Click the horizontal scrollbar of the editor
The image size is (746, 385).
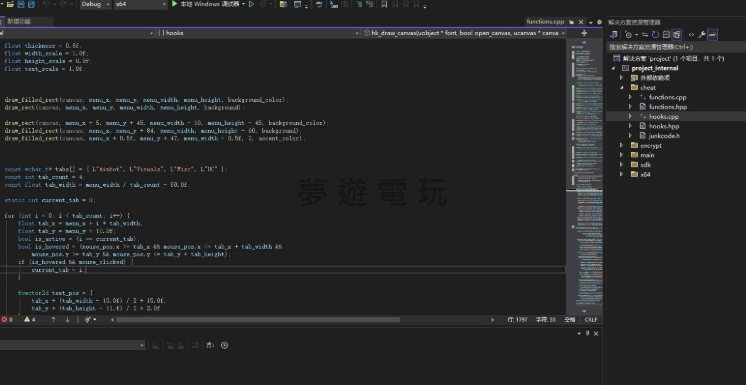(x=258, y=320)
